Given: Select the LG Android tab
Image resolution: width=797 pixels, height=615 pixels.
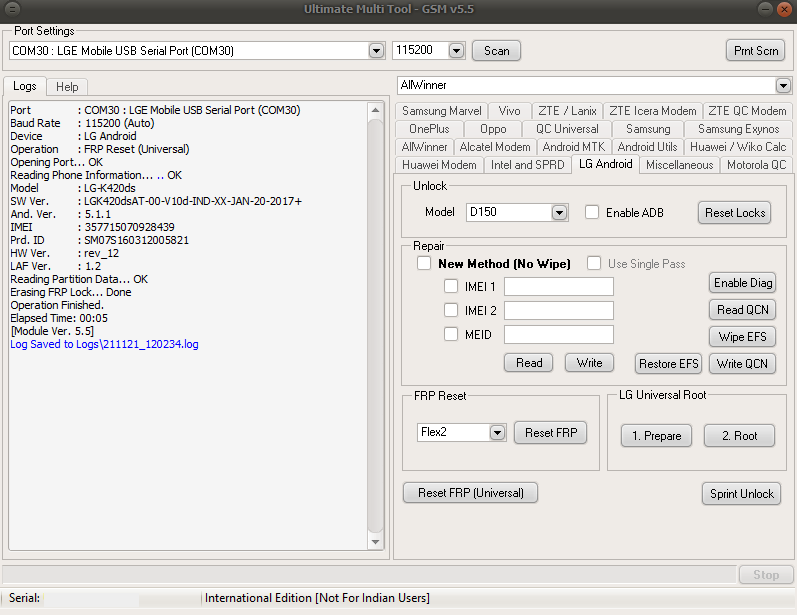Looking at the screenshot, I should click(605, 164).
